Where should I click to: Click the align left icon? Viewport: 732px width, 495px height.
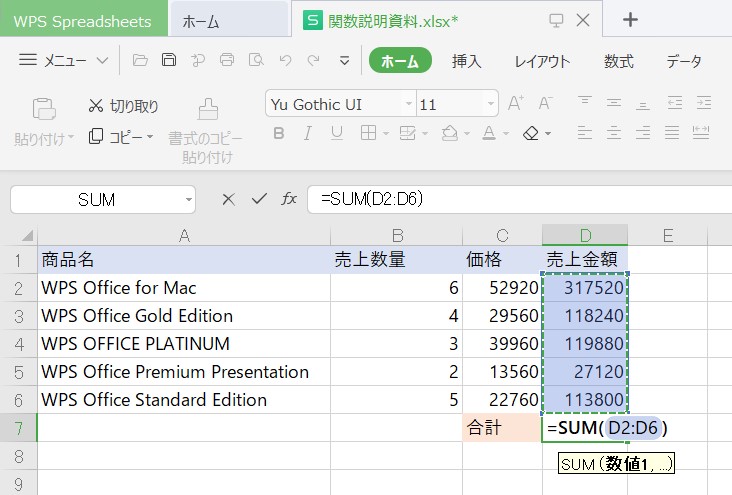[x=584, y=133]
